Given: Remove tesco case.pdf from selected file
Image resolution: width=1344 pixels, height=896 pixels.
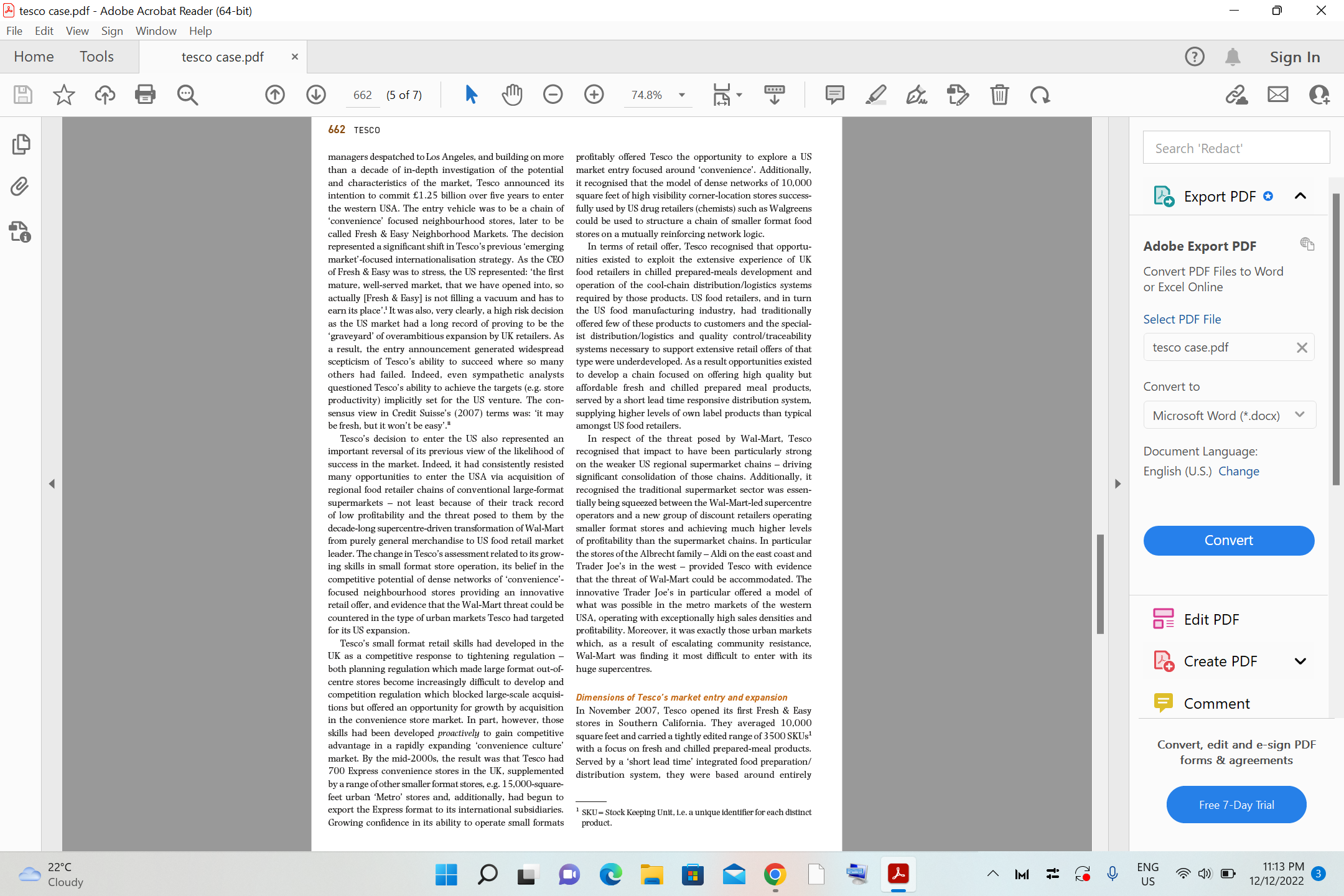Looking at the screenshot, I should coord(1302,347).
